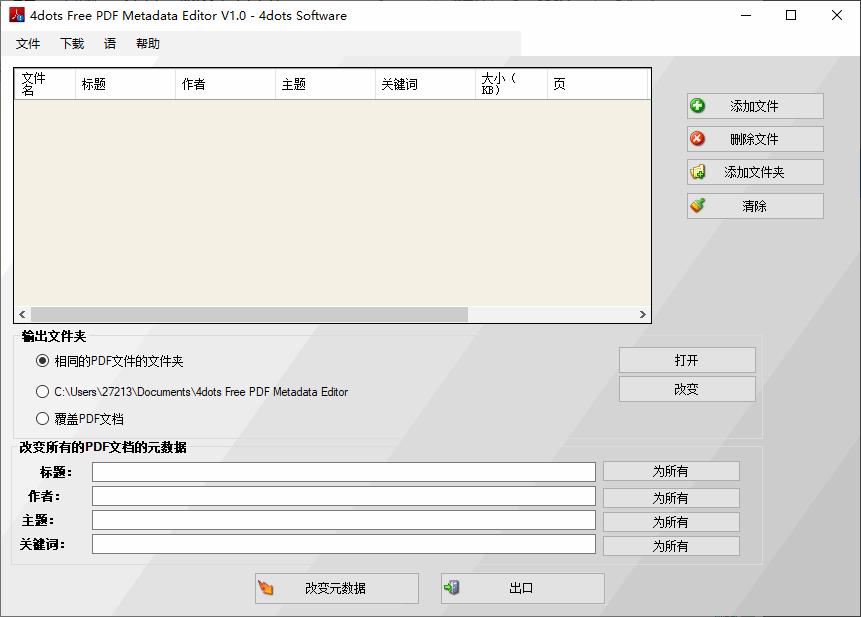Click 为所有 button next to 标题 field

click(x=671, y=471)
